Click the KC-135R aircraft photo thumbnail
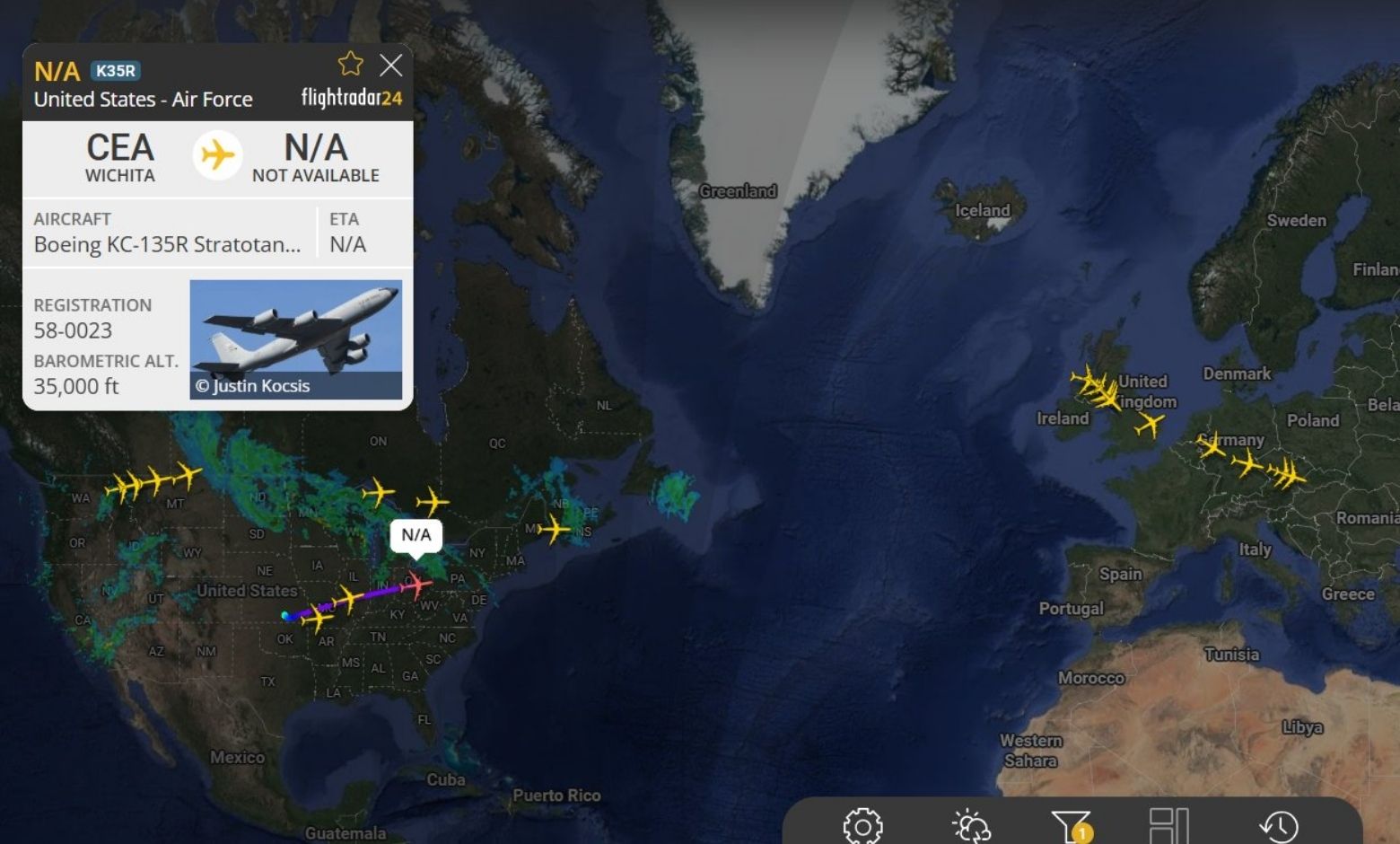 pyautogui.click(x=296, y=339)
